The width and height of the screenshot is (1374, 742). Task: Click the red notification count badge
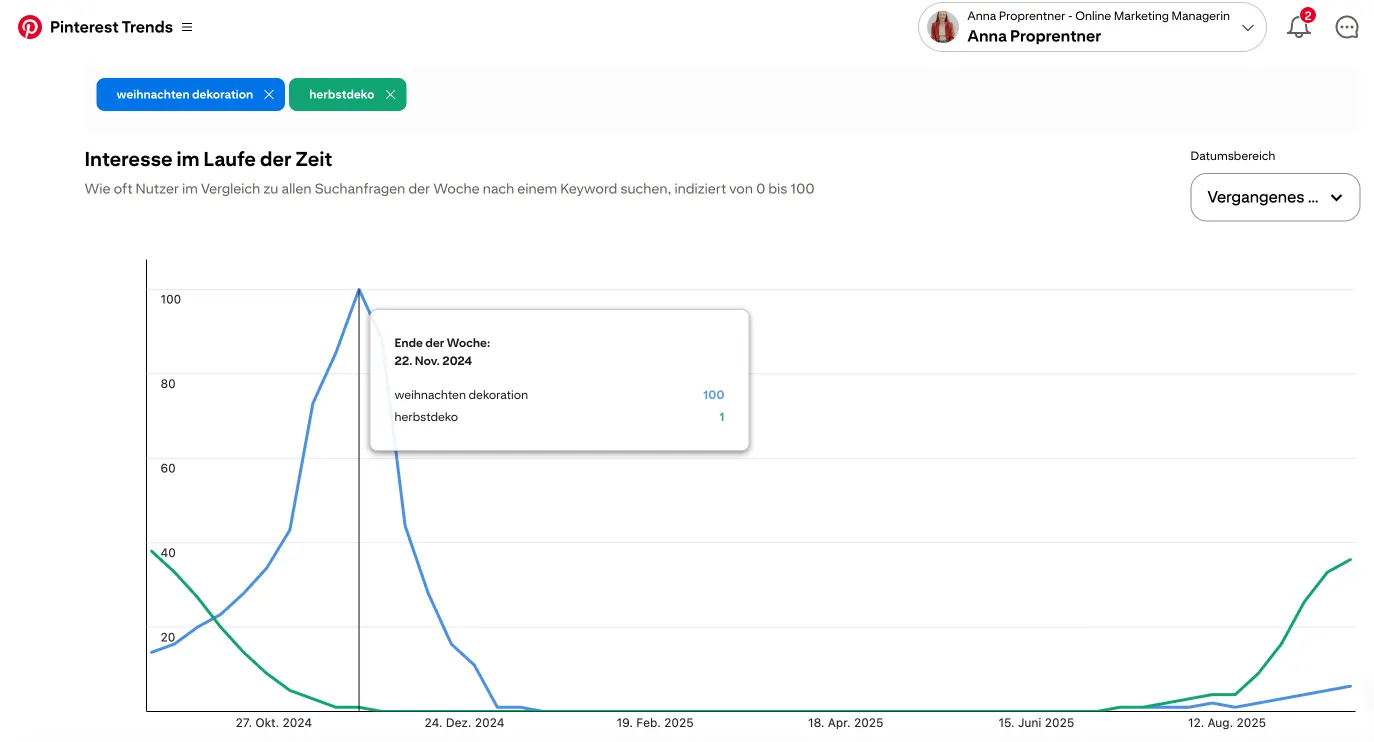[x=1308, y=16]
